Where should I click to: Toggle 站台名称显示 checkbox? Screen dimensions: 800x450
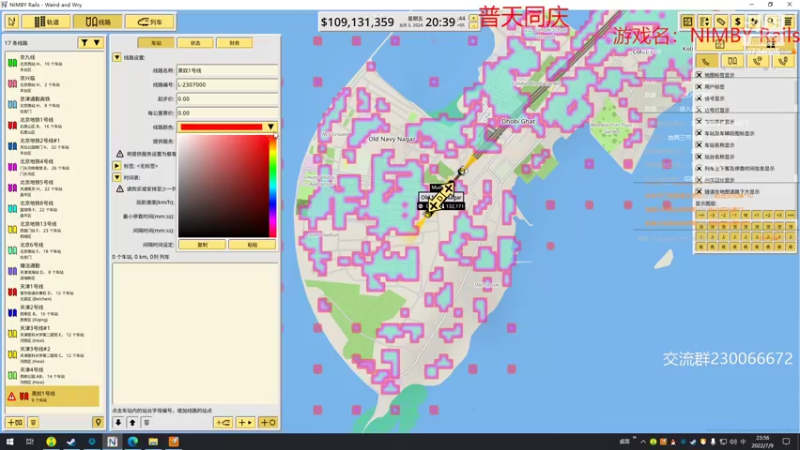[699, 157]
